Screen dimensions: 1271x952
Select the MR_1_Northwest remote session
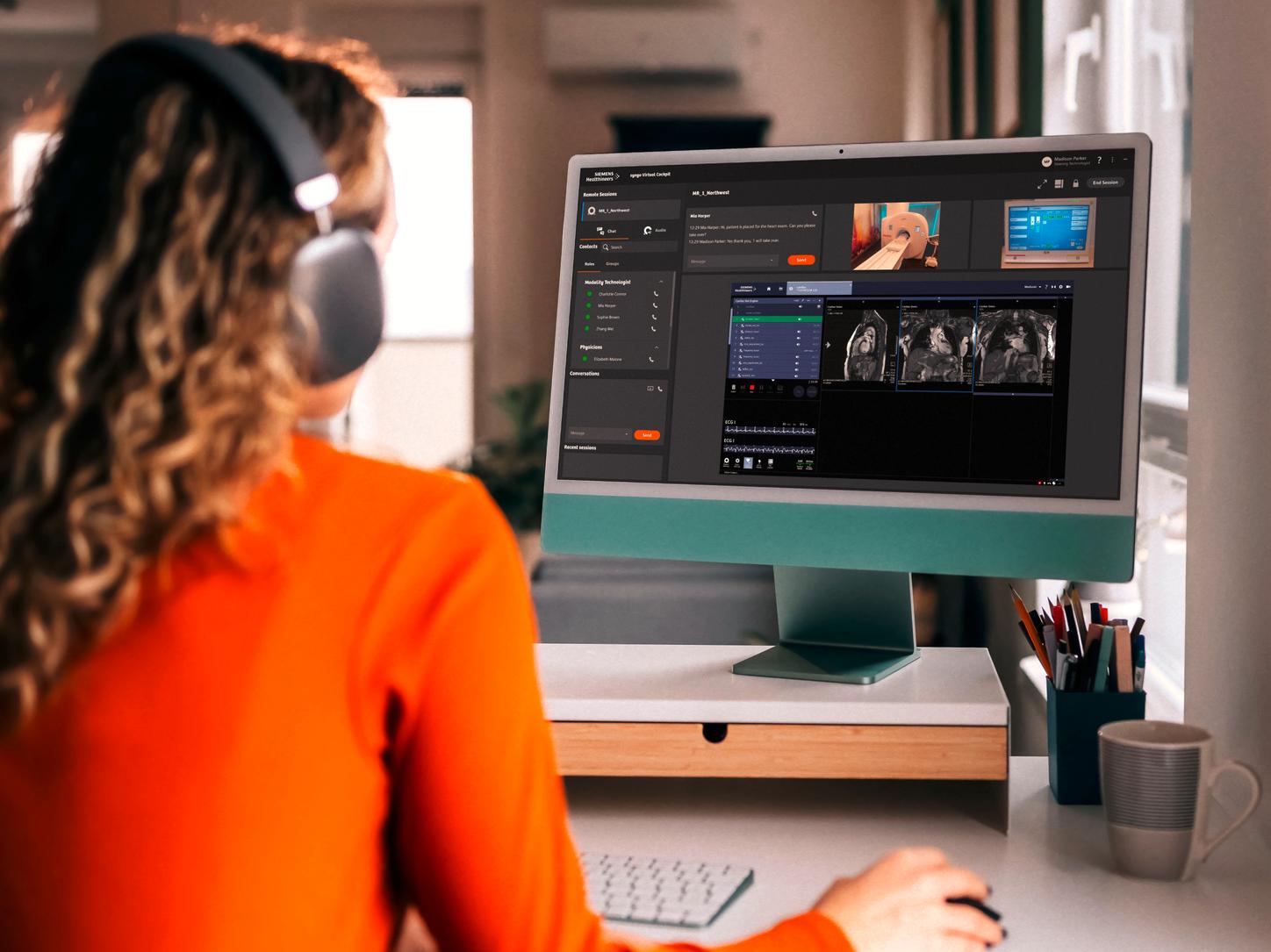630,211
